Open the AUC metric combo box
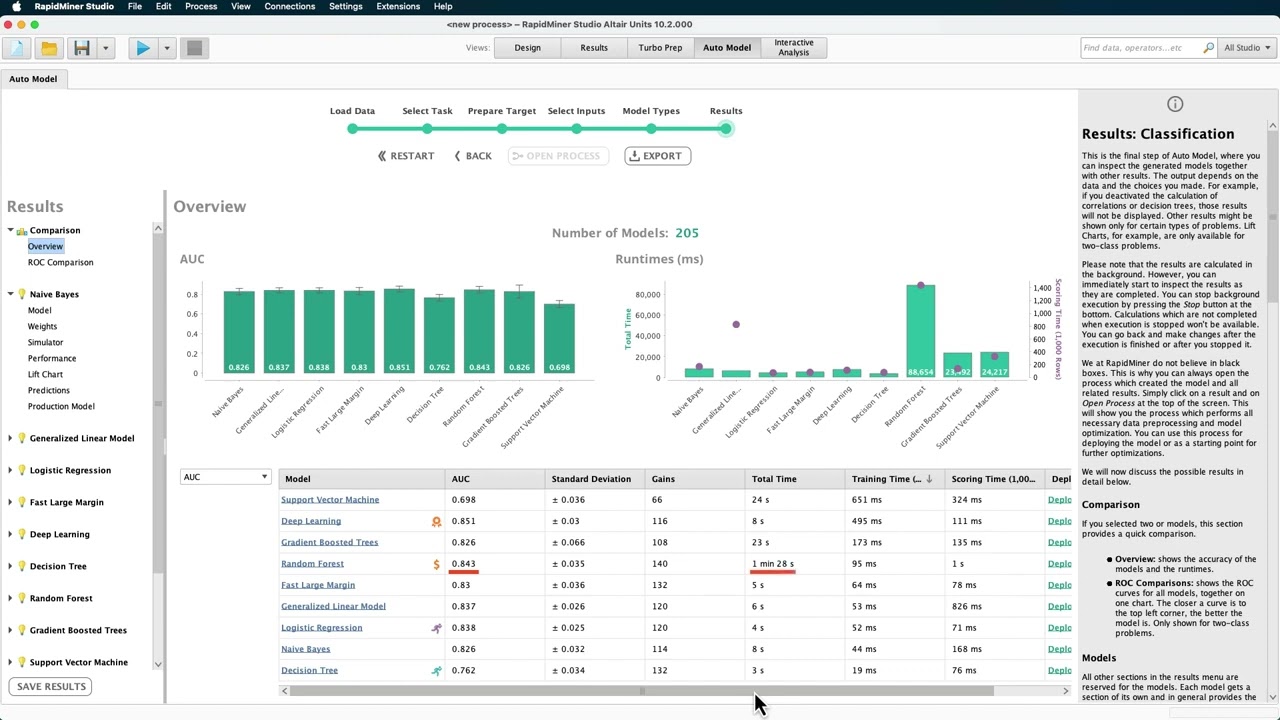The height and width of the screenshot is (720, 1280). coord(225,477)
